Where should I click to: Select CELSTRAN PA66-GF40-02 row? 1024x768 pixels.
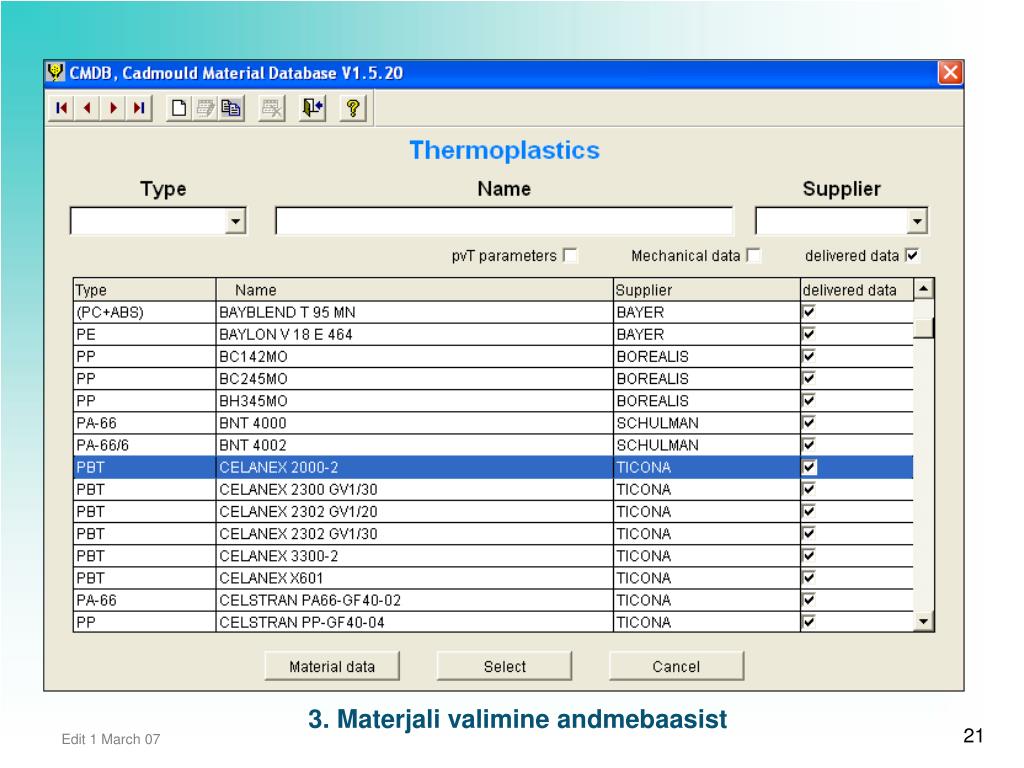(493, 600)
